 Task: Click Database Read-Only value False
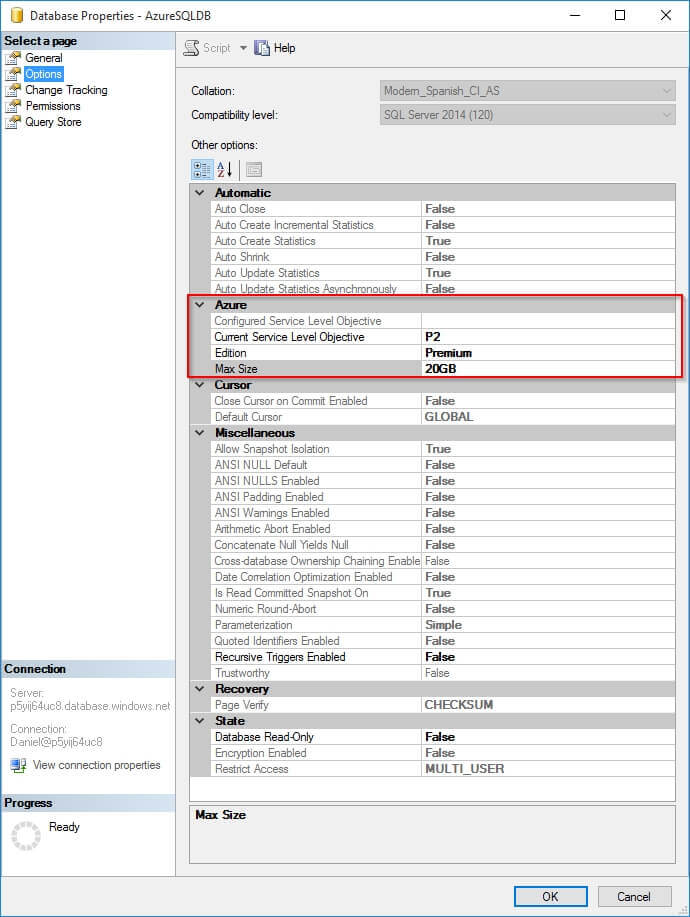[x=440, y=737]
